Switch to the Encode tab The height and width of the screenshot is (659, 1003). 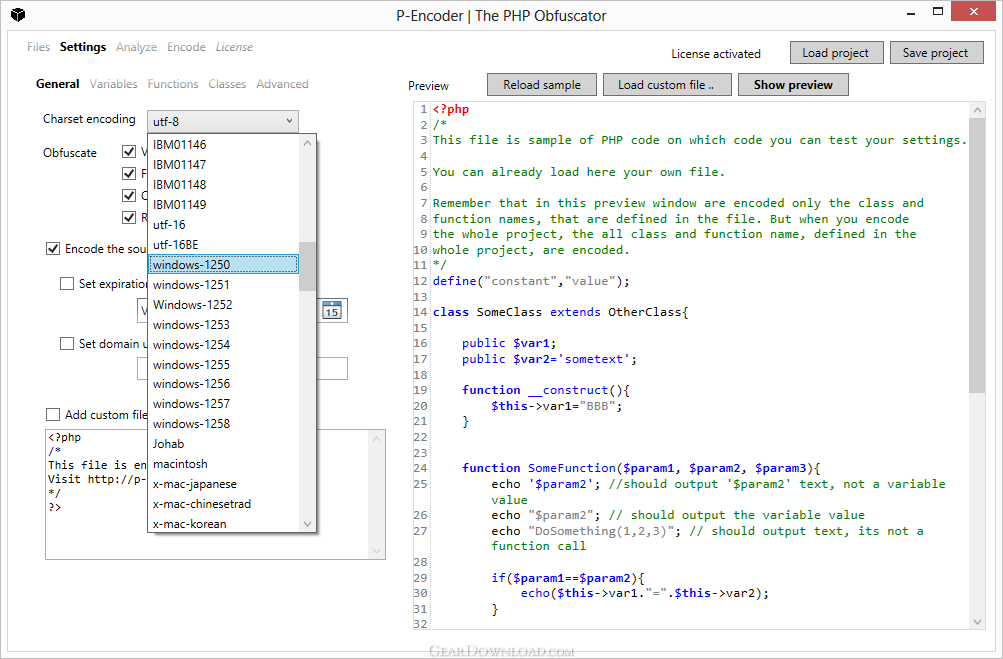[186, 47]
